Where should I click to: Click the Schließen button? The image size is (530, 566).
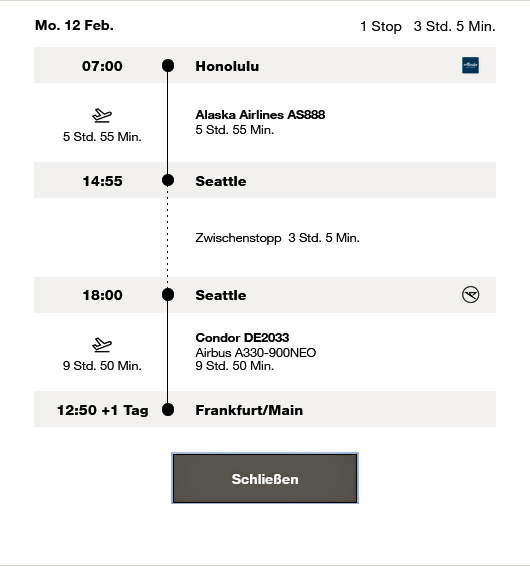coord(265,478)
